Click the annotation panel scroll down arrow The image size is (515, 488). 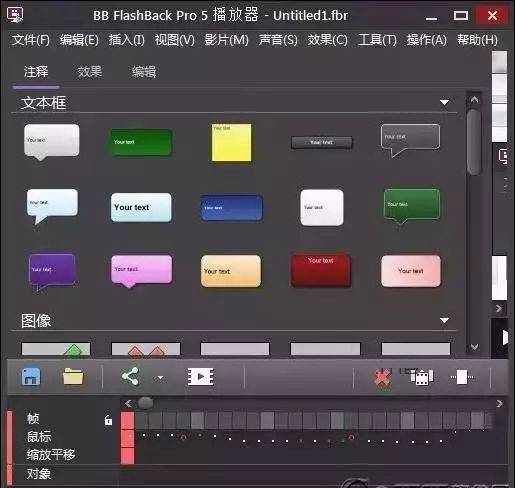click(474, 347)
